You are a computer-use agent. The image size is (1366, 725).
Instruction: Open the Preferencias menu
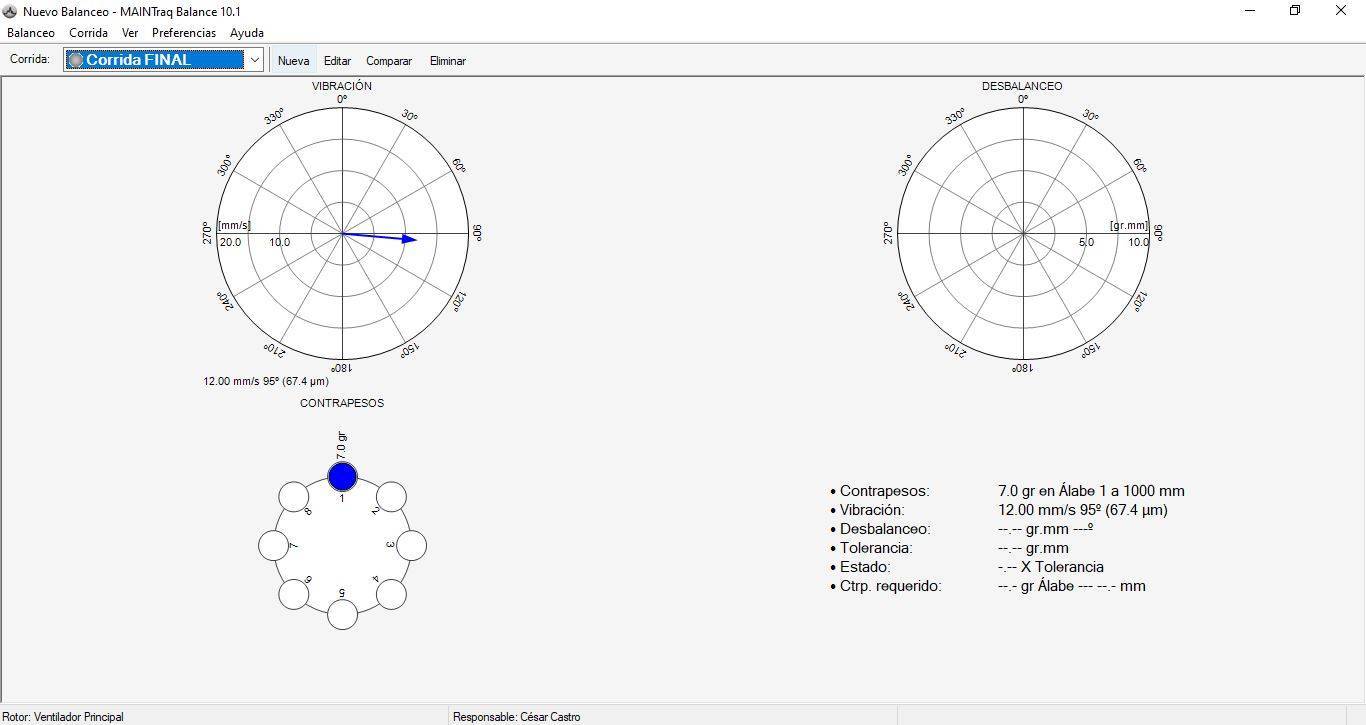tap(184, 32)
